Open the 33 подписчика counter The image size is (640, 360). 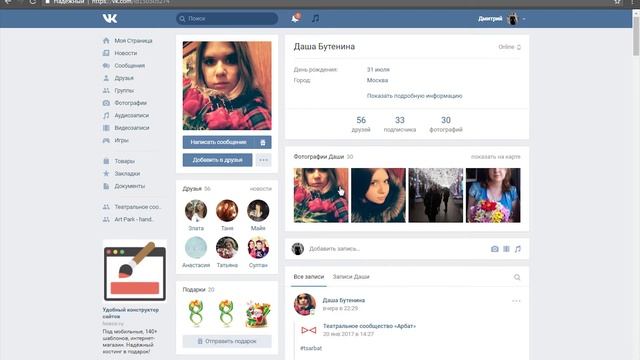pyautogui.click(x=400, y=124)
